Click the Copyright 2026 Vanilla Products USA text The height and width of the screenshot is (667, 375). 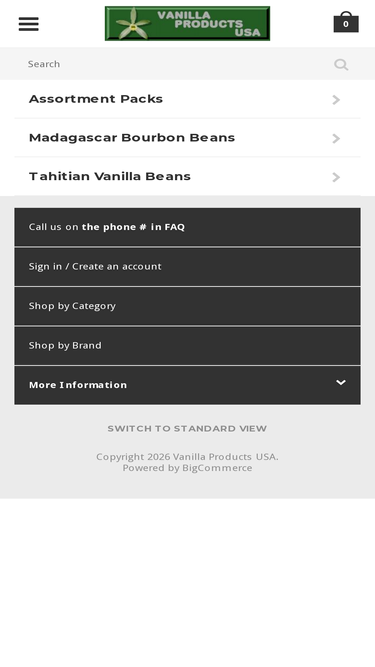coord(188,456)
